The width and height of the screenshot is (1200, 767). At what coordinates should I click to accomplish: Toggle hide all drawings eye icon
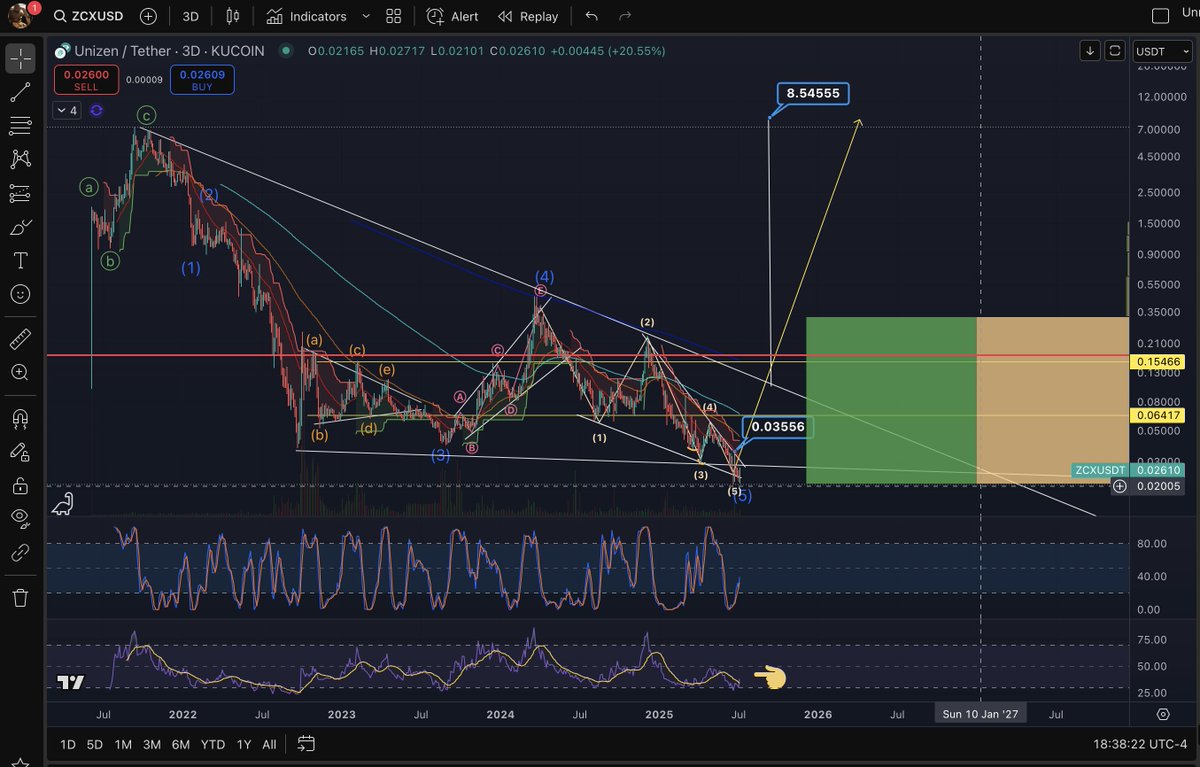19,518
